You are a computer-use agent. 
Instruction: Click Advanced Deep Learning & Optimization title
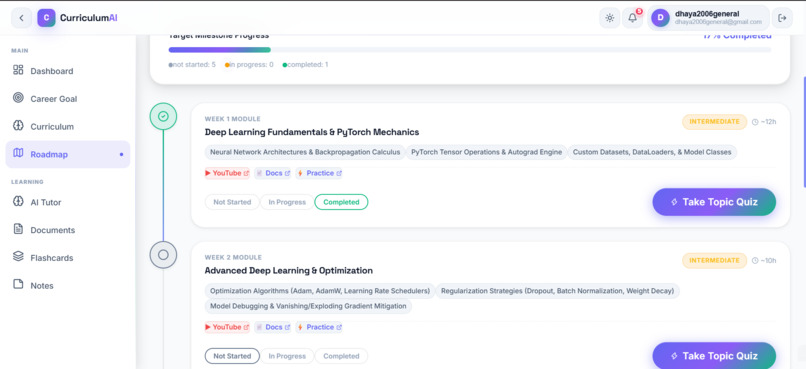(289, 271)
